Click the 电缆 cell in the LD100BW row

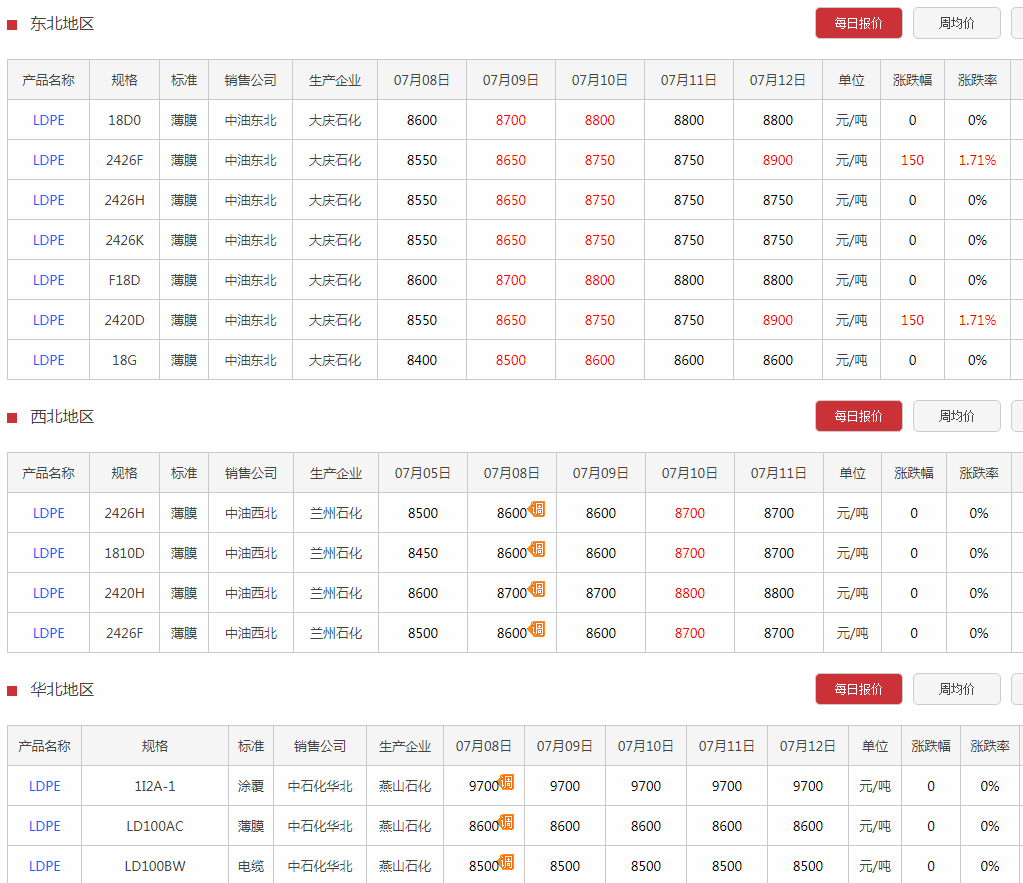tap(251, 866)
